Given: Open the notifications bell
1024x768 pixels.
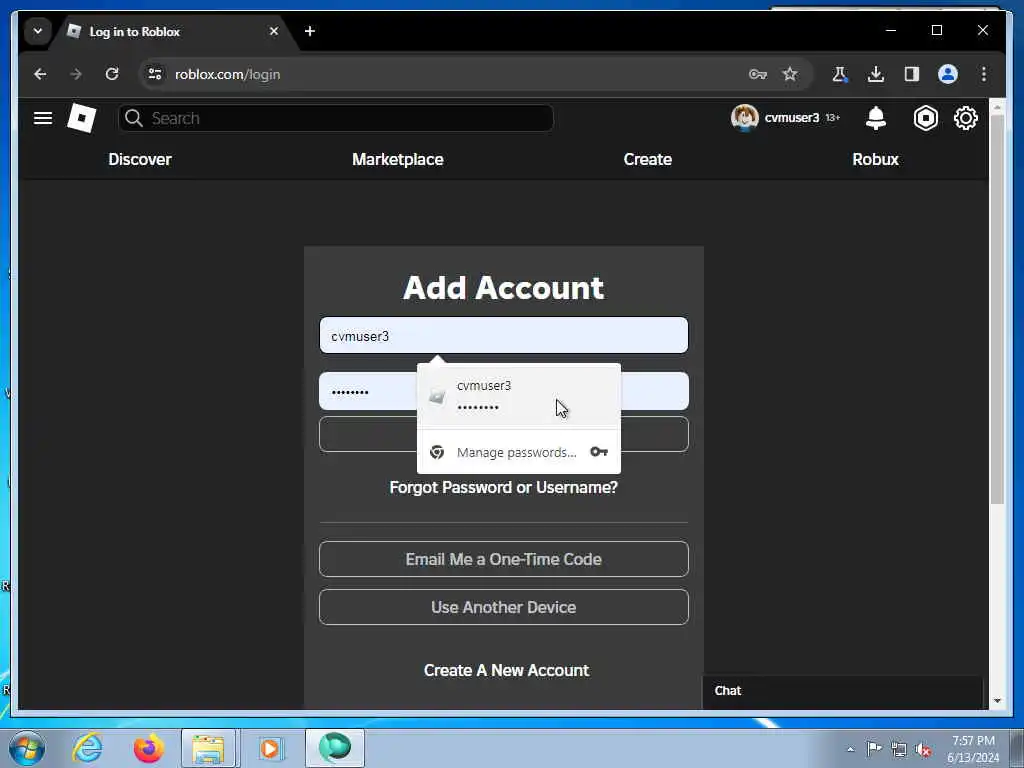Looking at the screenshot, I should [876, 118].
